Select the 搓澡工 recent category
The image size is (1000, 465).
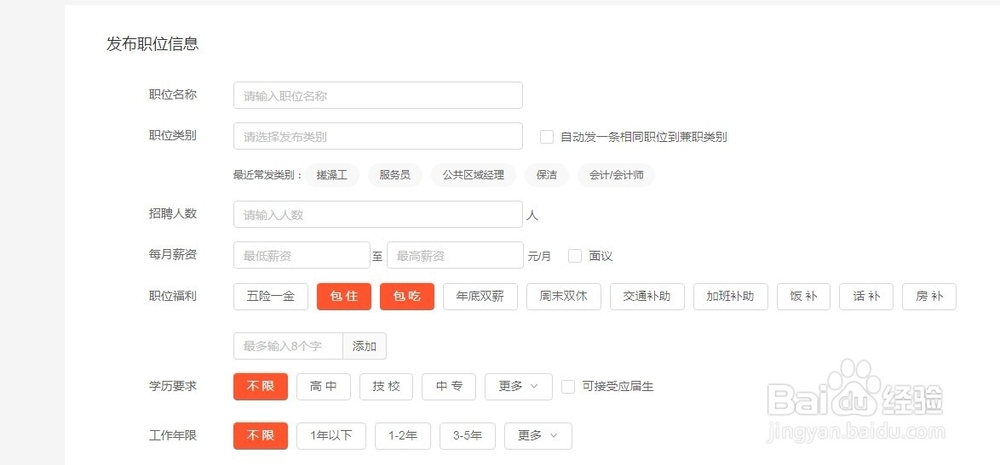332,175
